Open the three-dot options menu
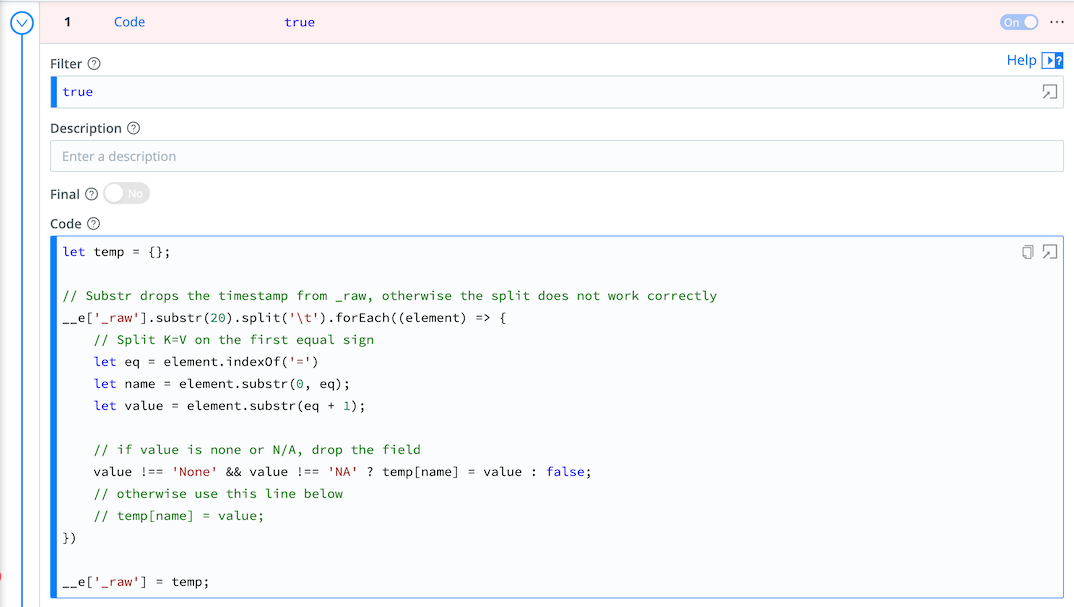The image size is (1074, 607). pos(1056,21)
